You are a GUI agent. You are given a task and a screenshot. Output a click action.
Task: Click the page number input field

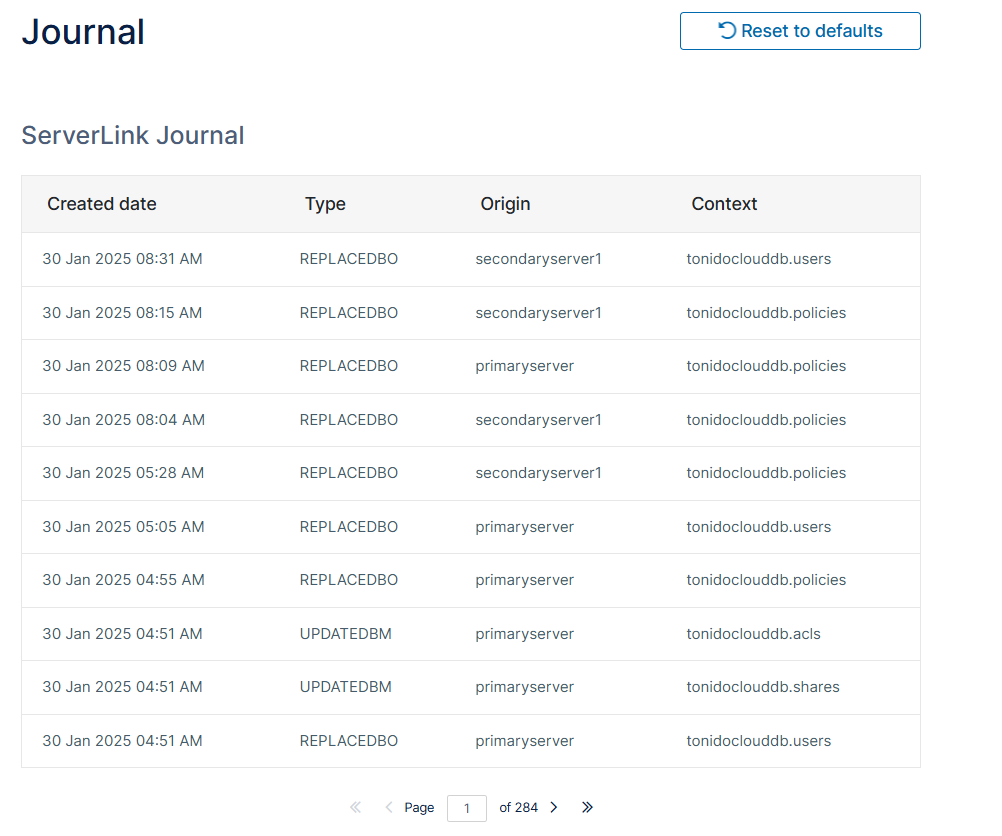click(466, 808)
